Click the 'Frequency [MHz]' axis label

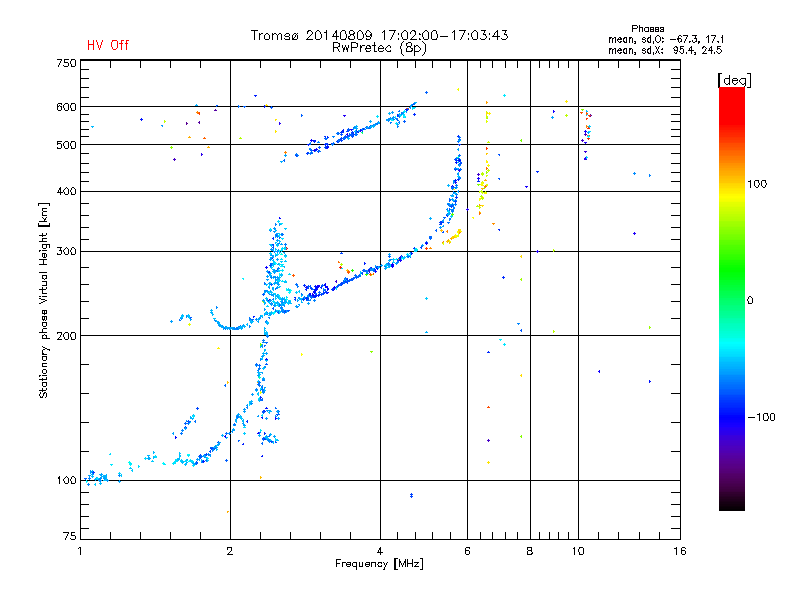click(x=379, y=564)
